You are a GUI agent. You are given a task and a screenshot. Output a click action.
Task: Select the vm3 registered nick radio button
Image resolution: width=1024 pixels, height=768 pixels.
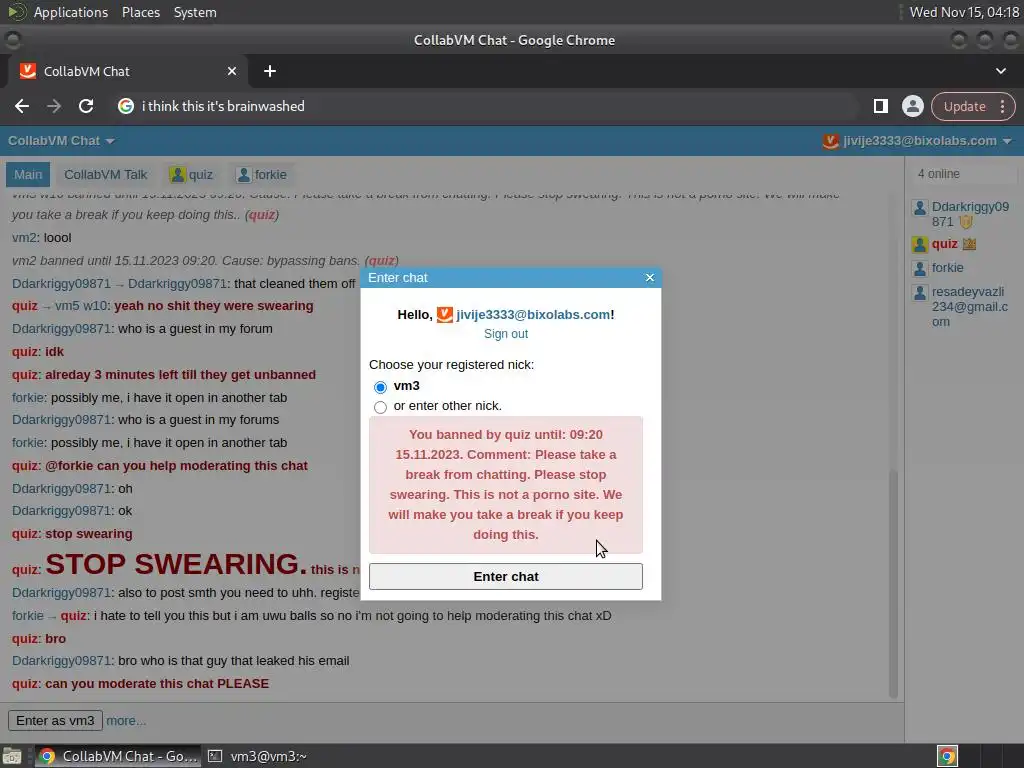(x=380, y=387)
